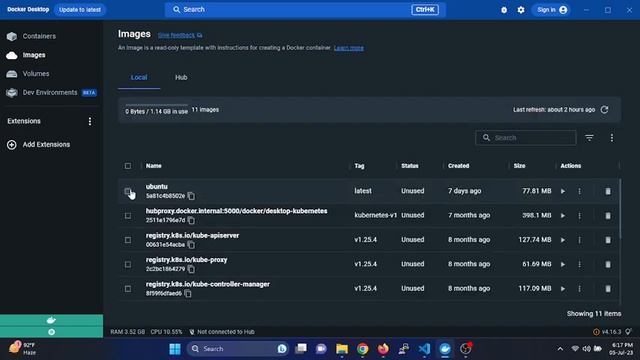Open more actions for the ubuntu image
Image resolution: width=640 pixels, height=360 pixels.
tap(579, 191)
